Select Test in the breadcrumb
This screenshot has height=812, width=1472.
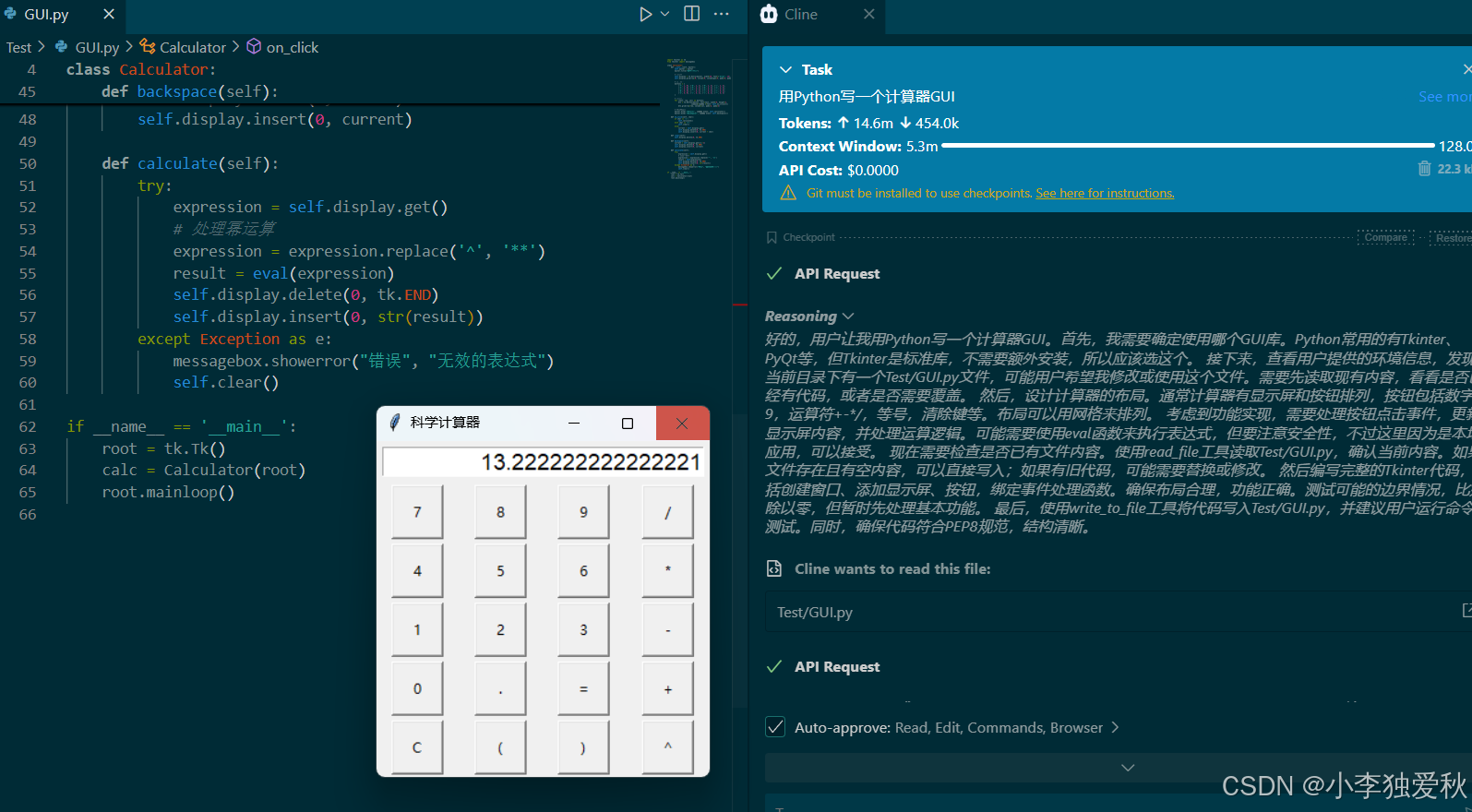click(x=18, y=47)
